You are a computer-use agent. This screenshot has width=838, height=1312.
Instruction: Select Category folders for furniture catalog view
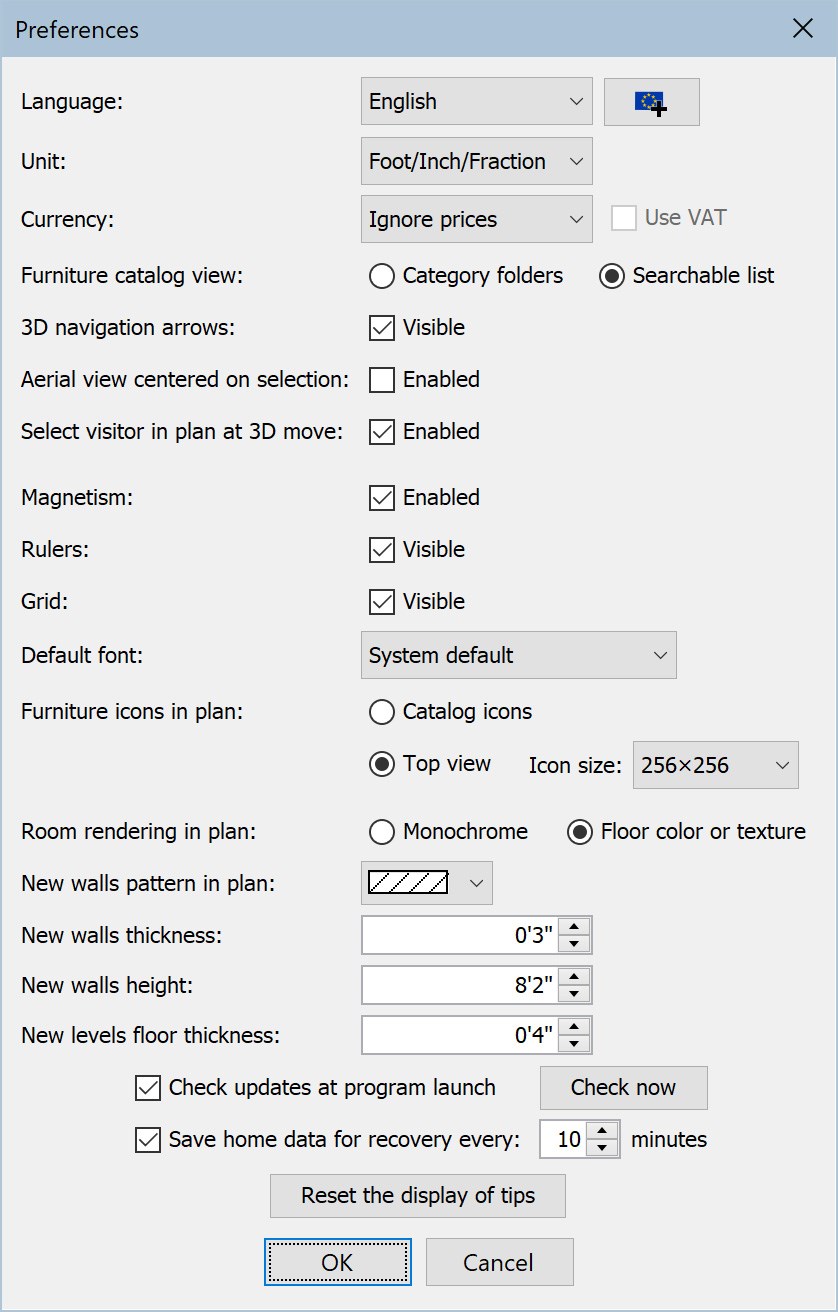click(382, 276)
